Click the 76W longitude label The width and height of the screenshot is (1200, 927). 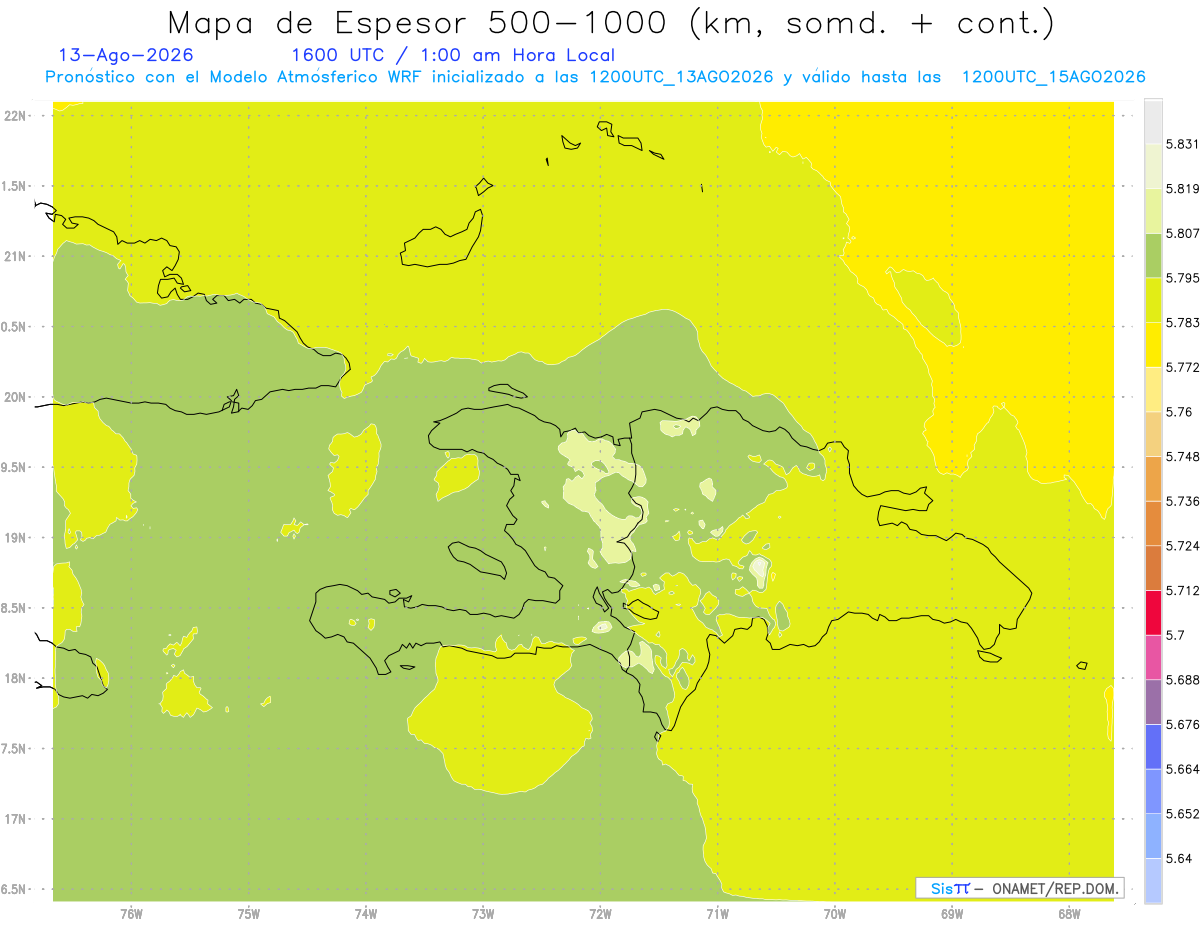tap(131, 913)
